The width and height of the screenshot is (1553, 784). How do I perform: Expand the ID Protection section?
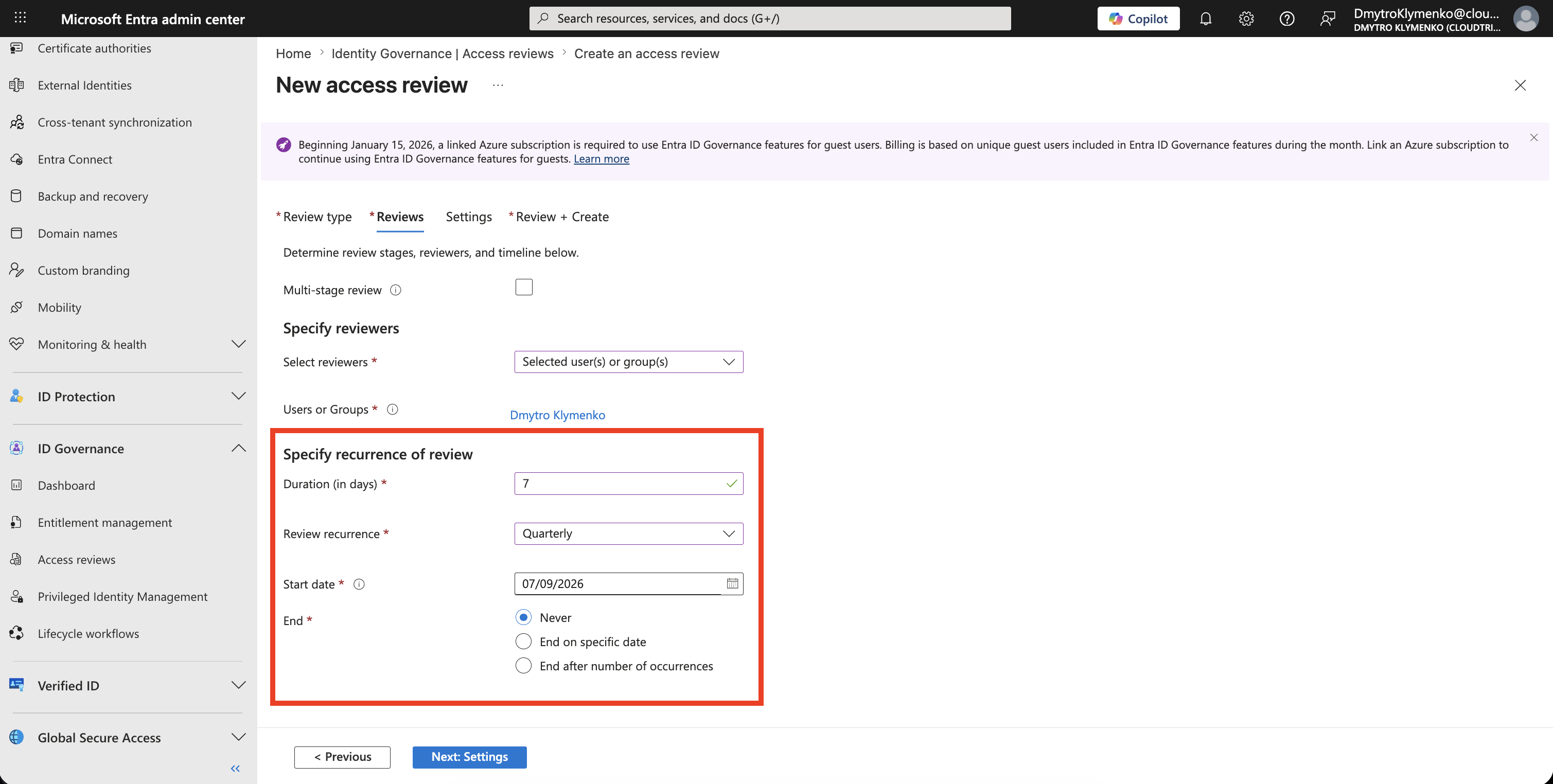pos(238,396)
